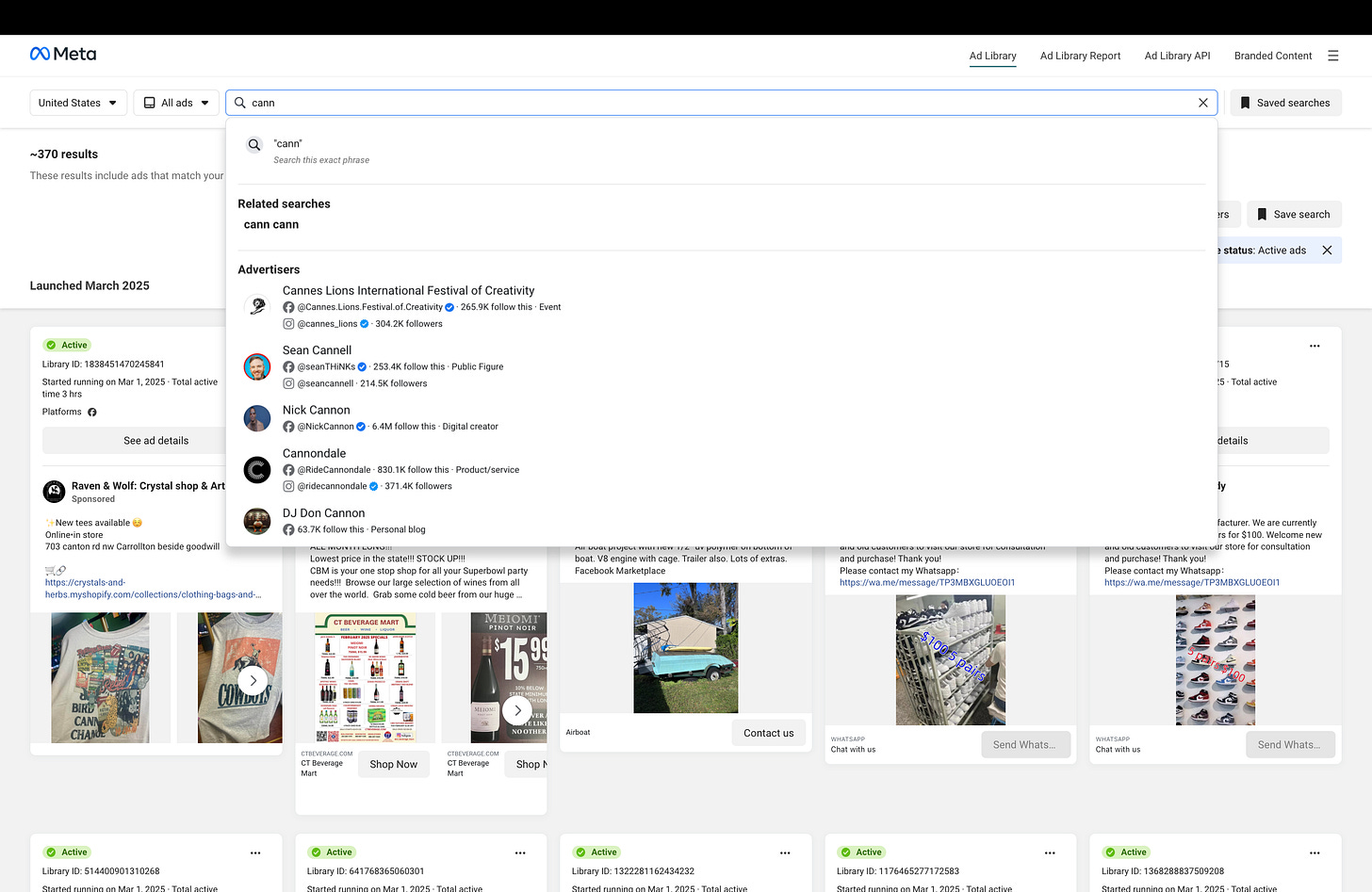Switch to Ad Library tab
Viewport: 1372px width, 892px height.
[992, 56]
